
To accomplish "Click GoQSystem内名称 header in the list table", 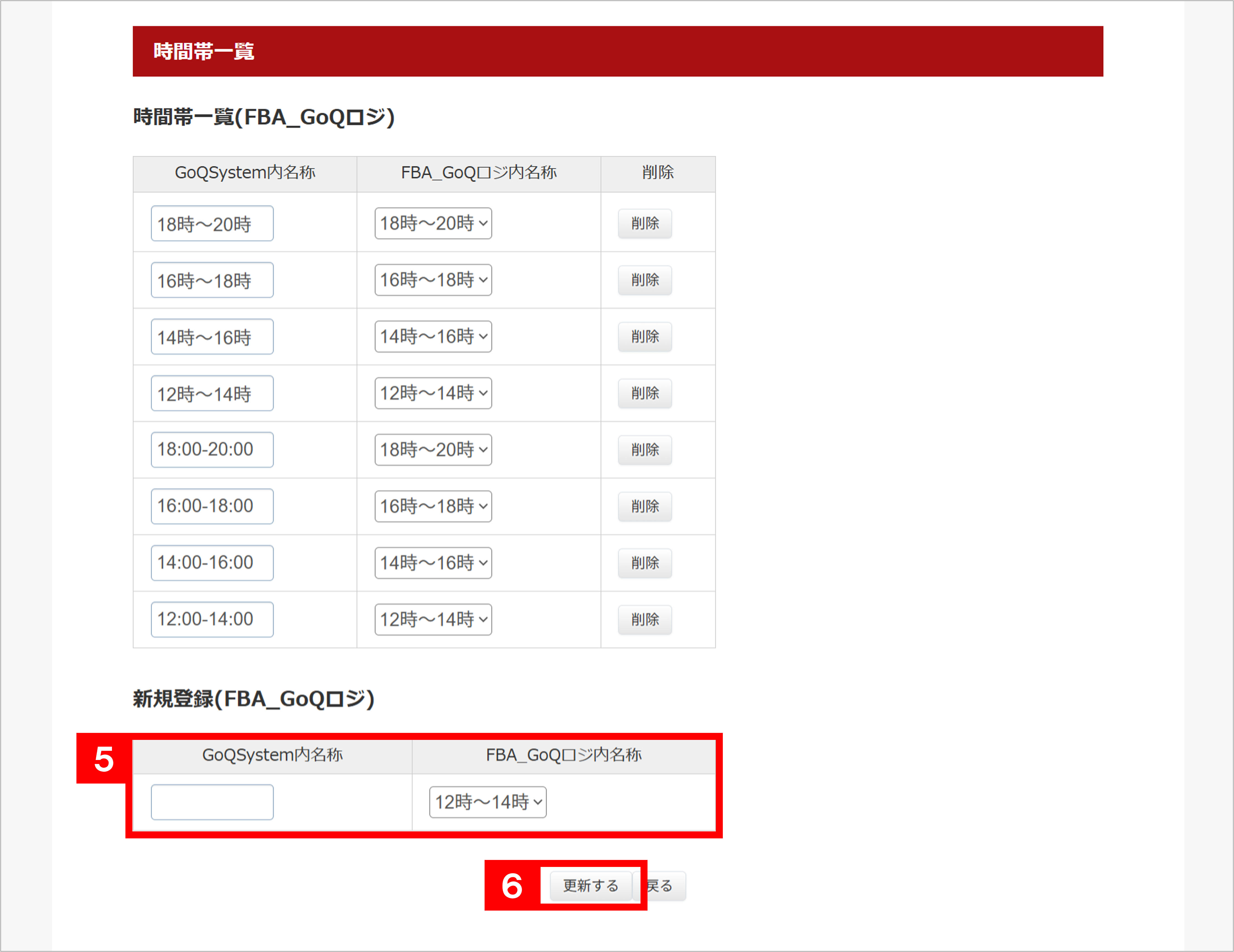I will pos(245,172).
